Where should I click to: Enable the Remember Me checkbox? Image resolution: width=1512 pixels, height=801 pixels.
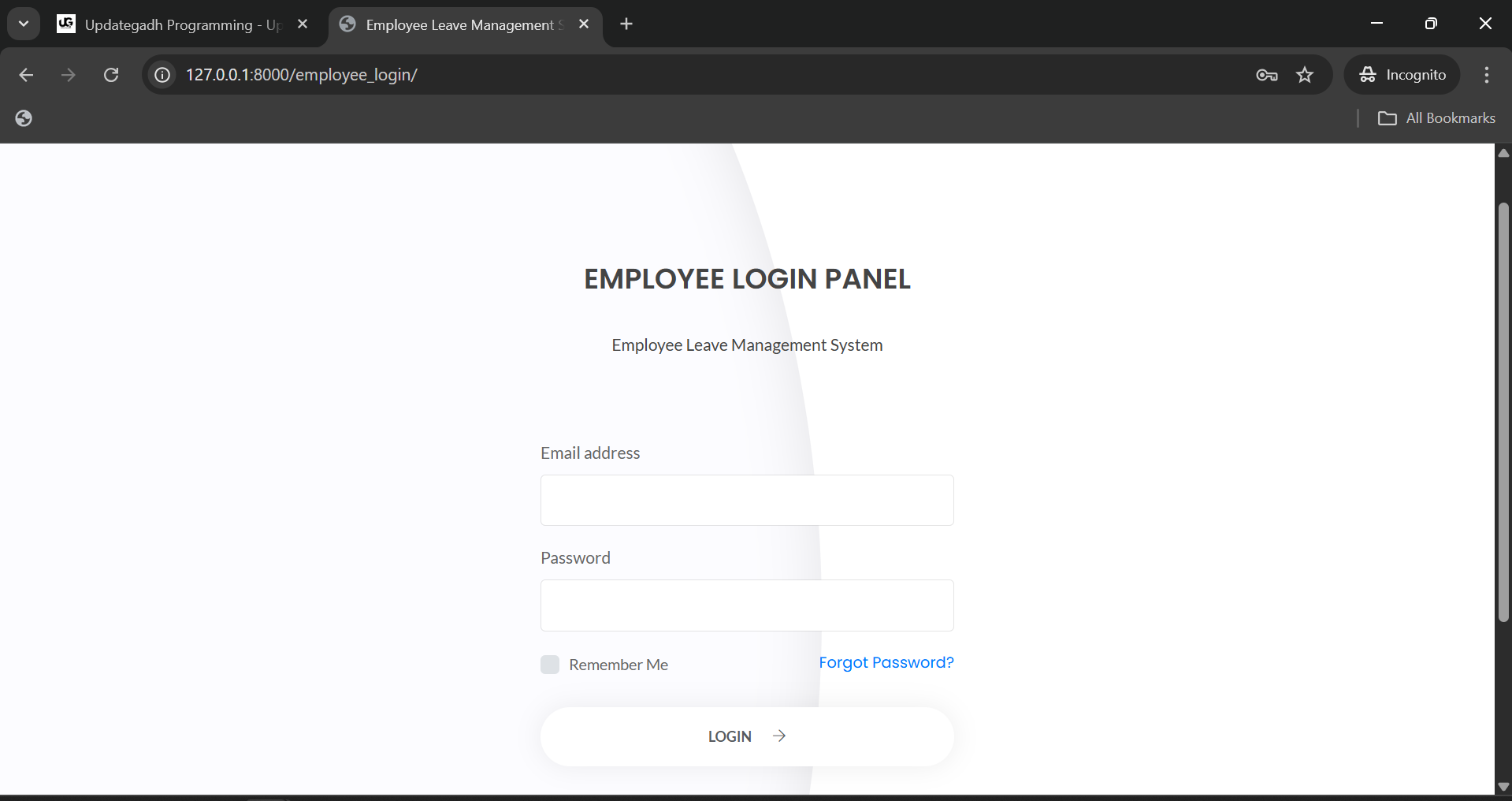click(549, 664)
